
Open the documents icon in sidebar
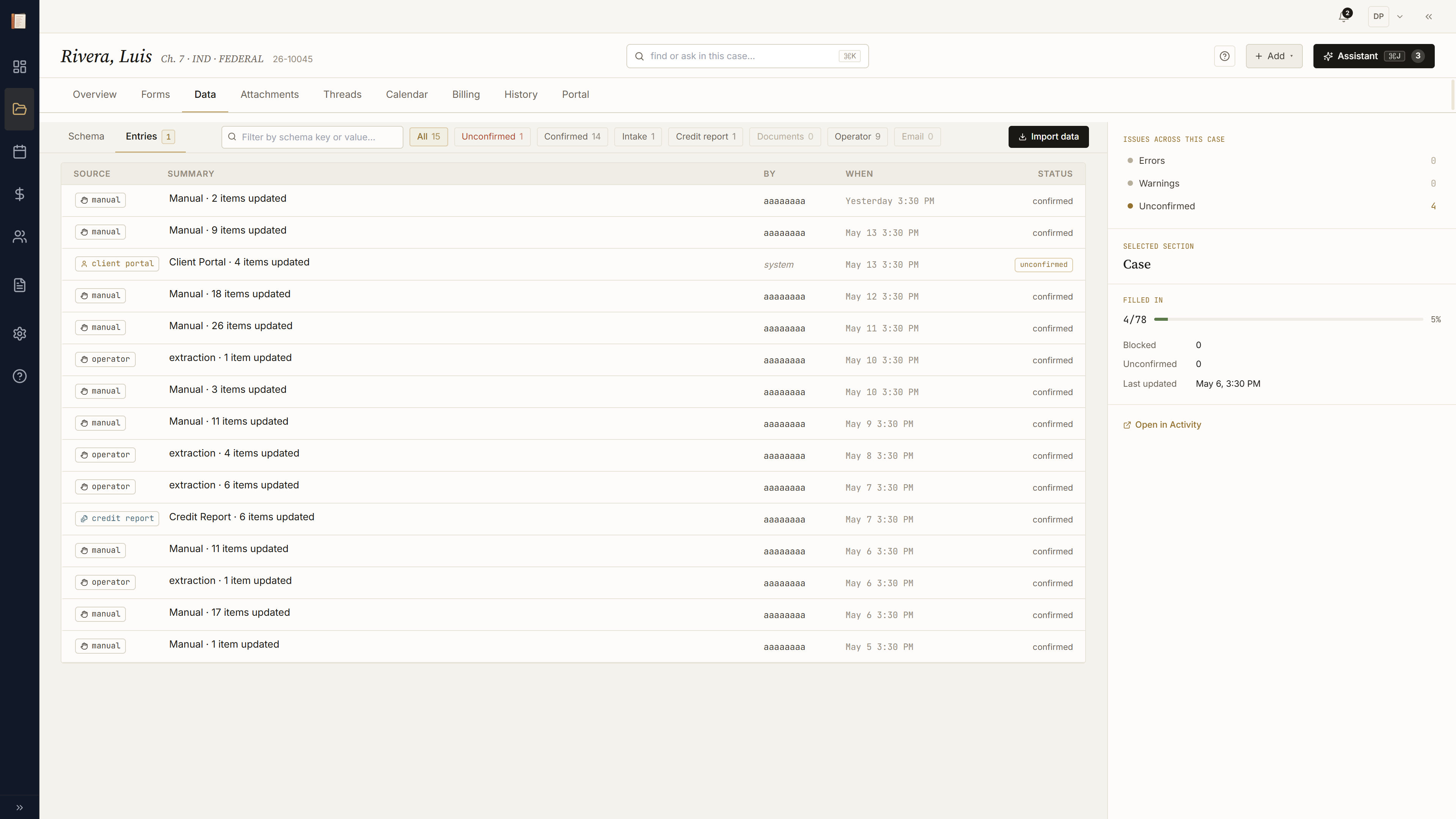pyautogui.click(x=19, y=285)
